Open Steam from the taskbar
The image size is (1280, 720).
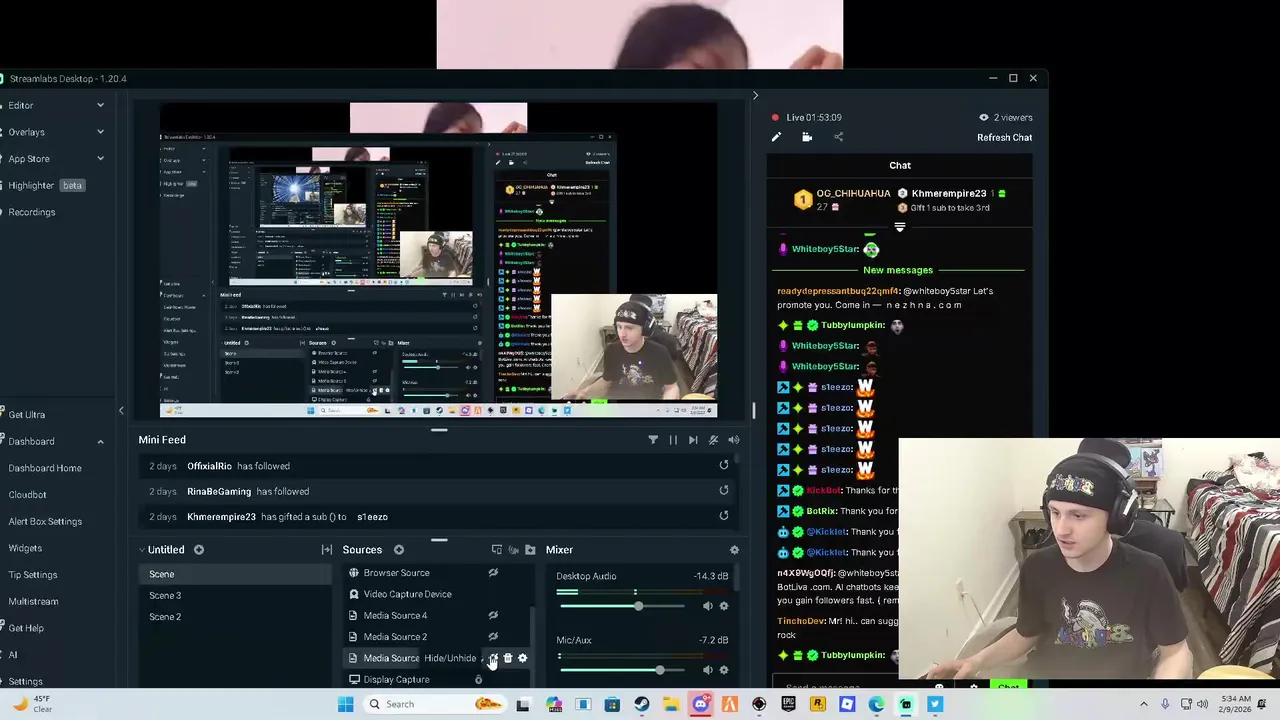pyautogui.click(x=642, y=704)
